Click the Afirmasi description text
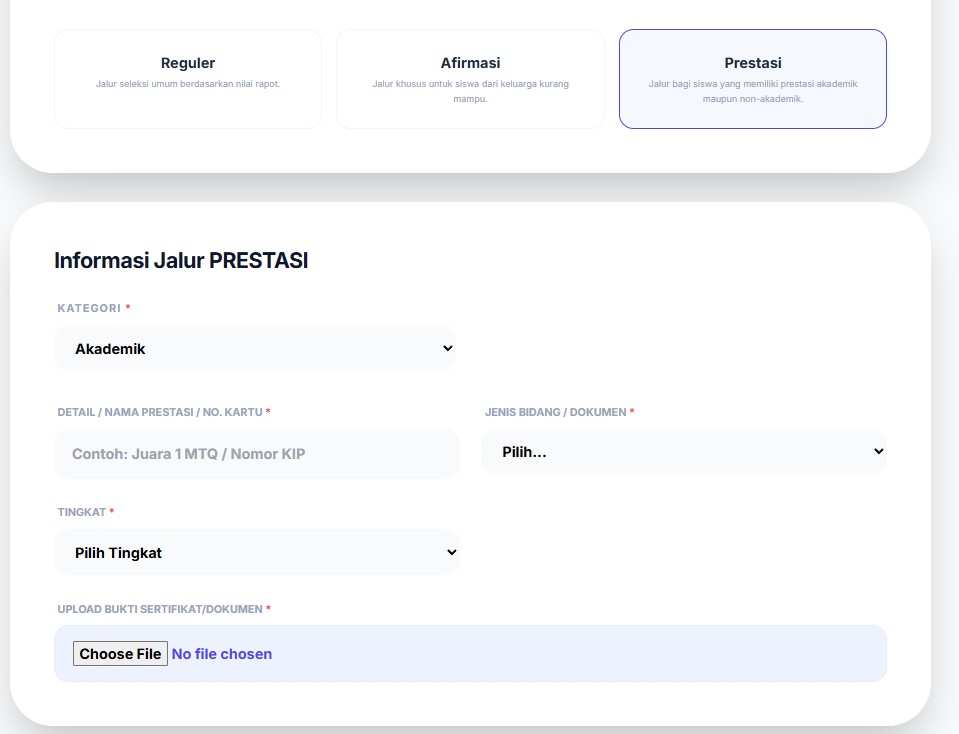Screen dimensions: 959x734 coord(470,91)
